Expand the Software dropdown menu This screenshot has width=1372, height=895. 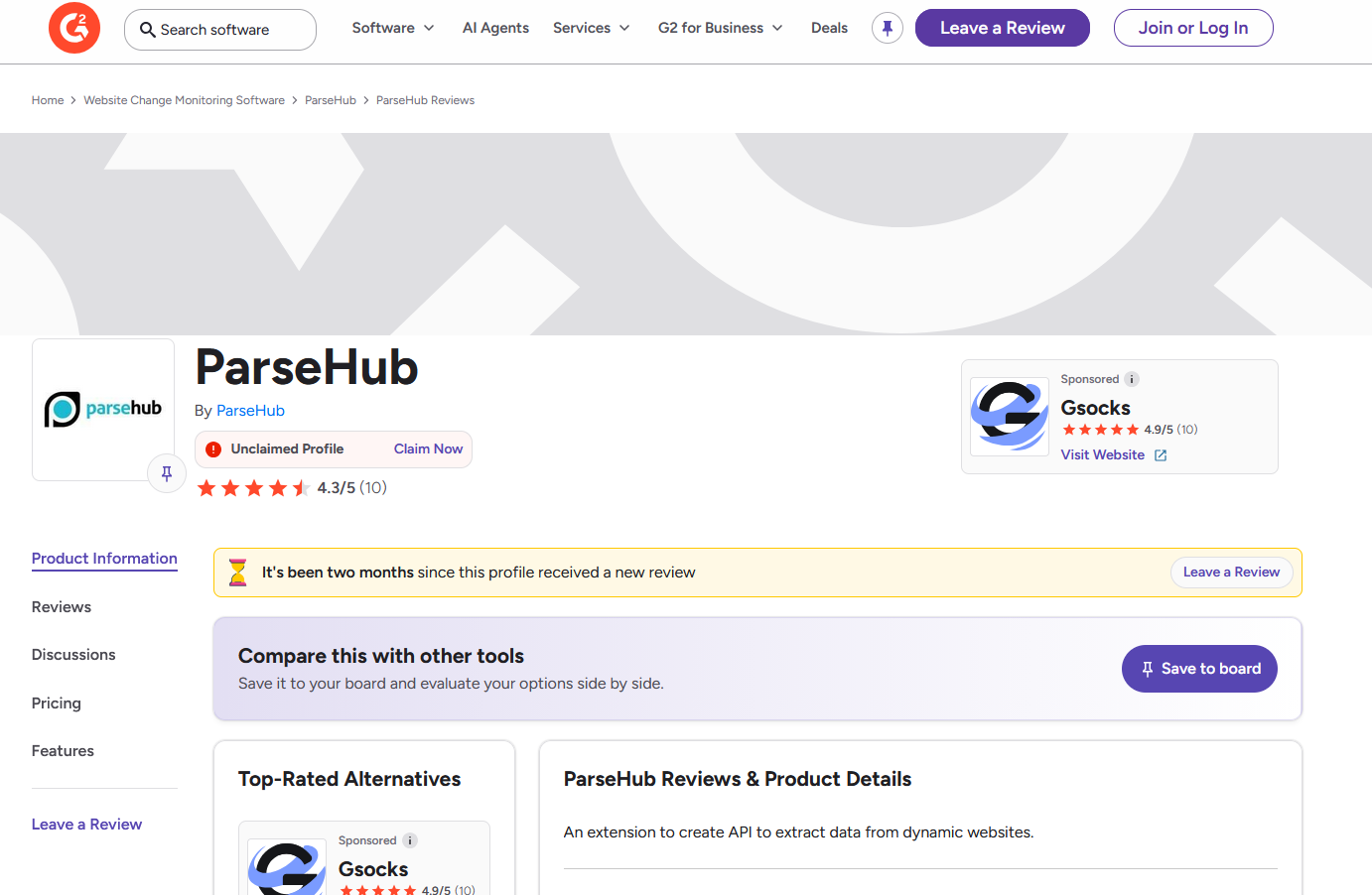(x=393, y=28)
